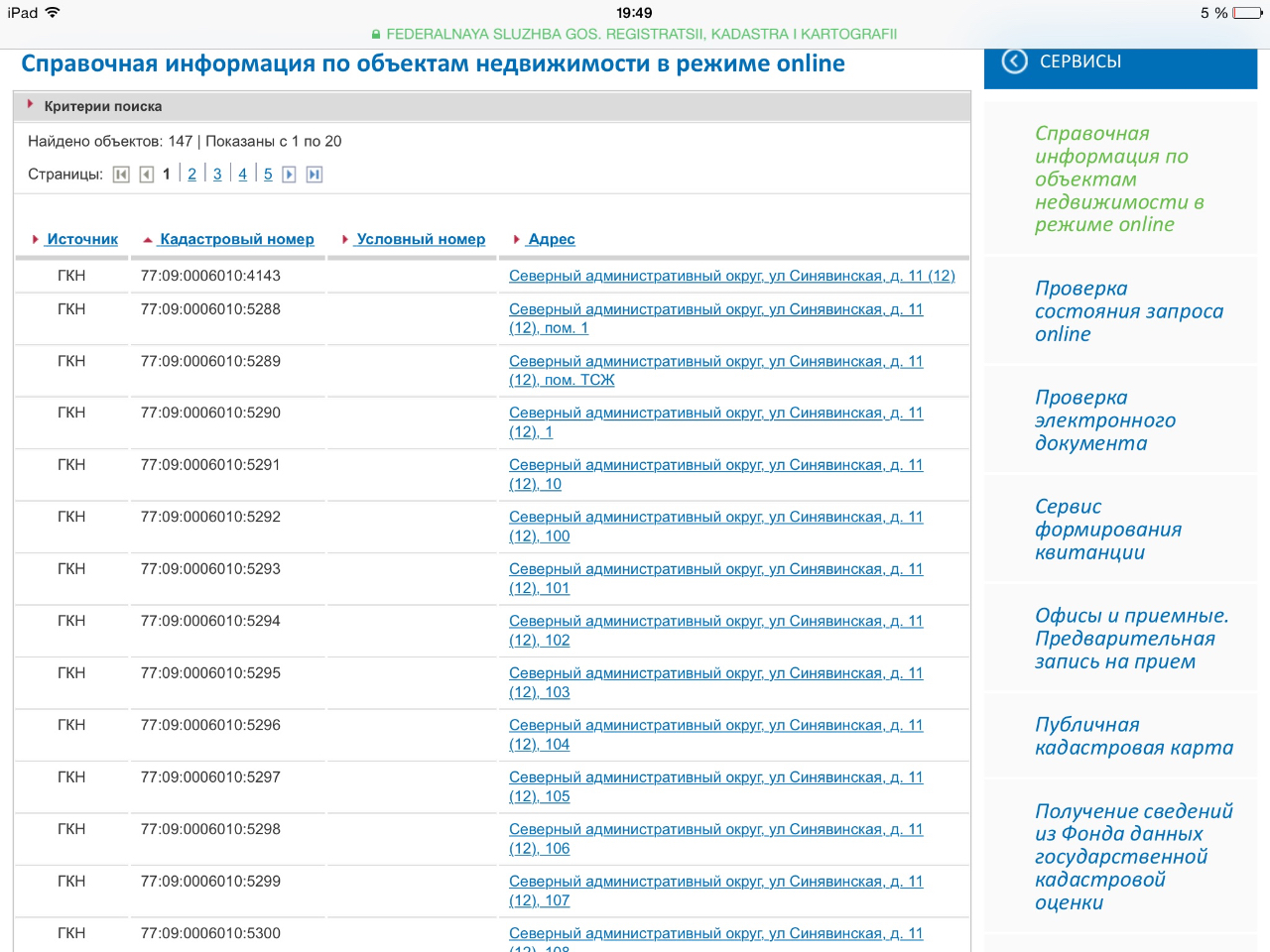
Task: Go to first page of results icon
Action: 121,175
